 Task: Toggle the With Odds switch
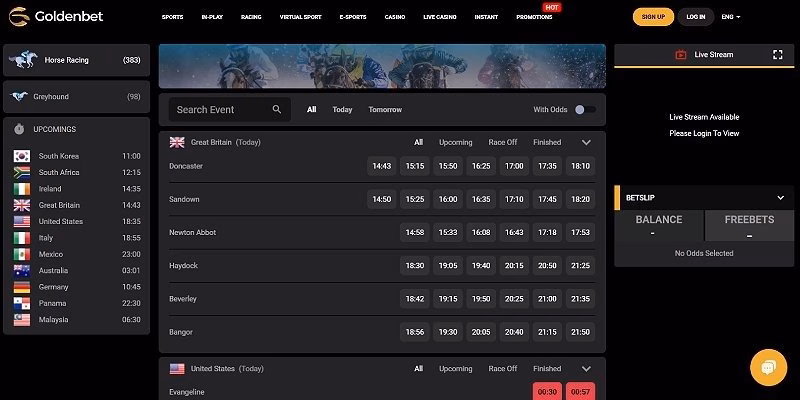585,109
